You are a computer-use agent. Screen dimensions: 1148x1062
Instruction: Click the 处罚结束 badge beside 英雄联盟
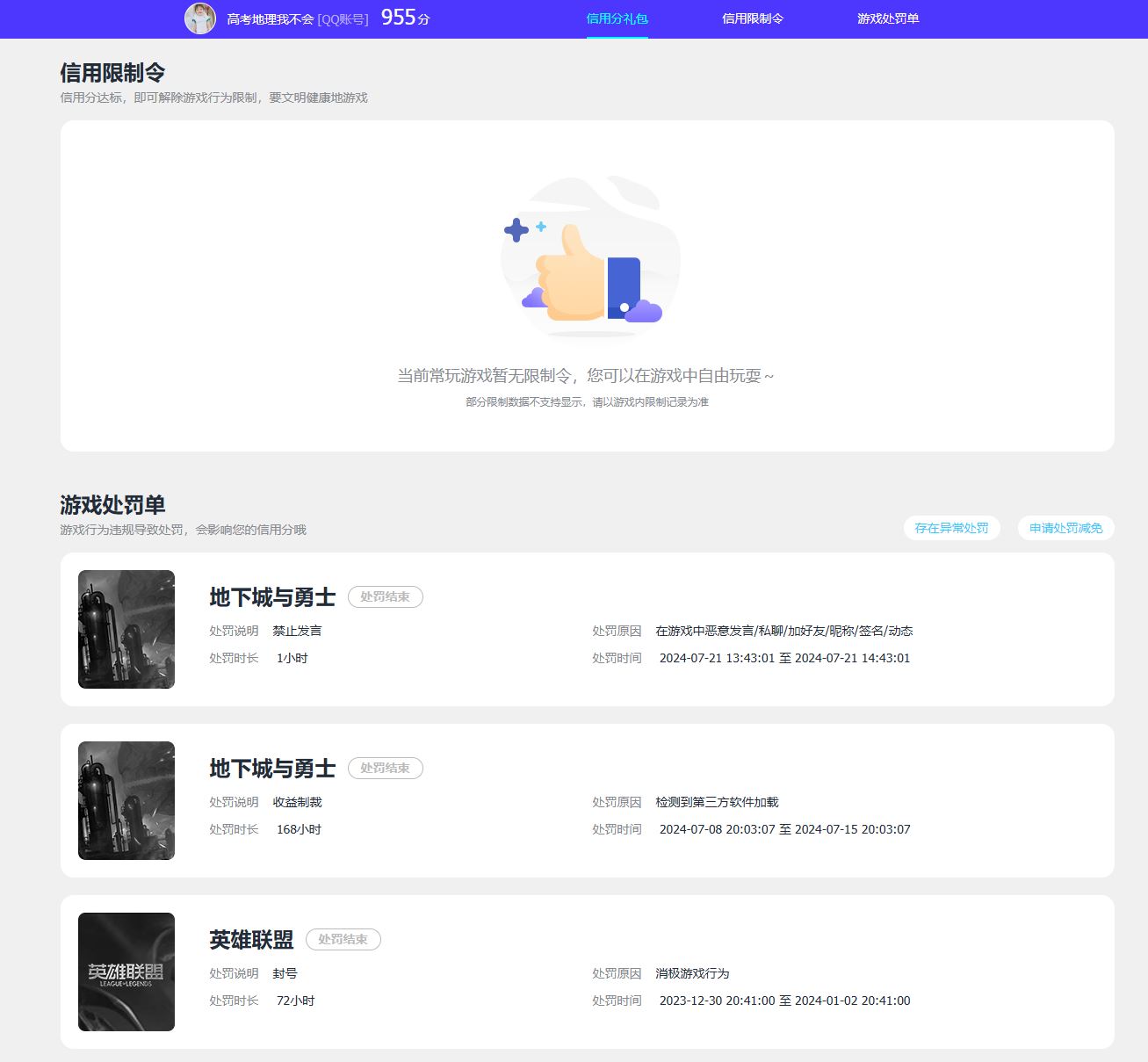click(343, 939)
